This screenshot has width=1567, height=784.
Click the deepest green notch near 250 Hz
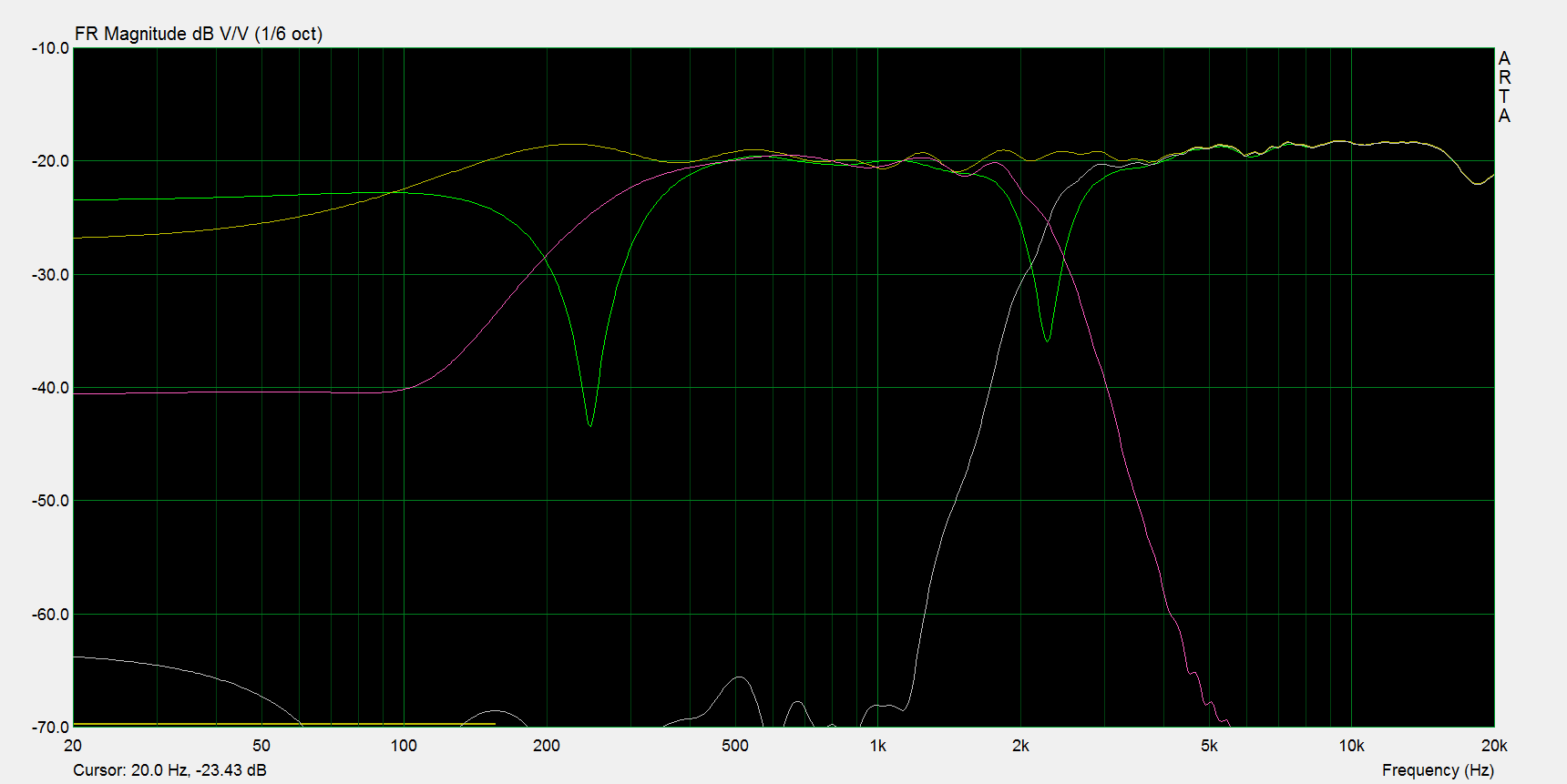[590, 425]
